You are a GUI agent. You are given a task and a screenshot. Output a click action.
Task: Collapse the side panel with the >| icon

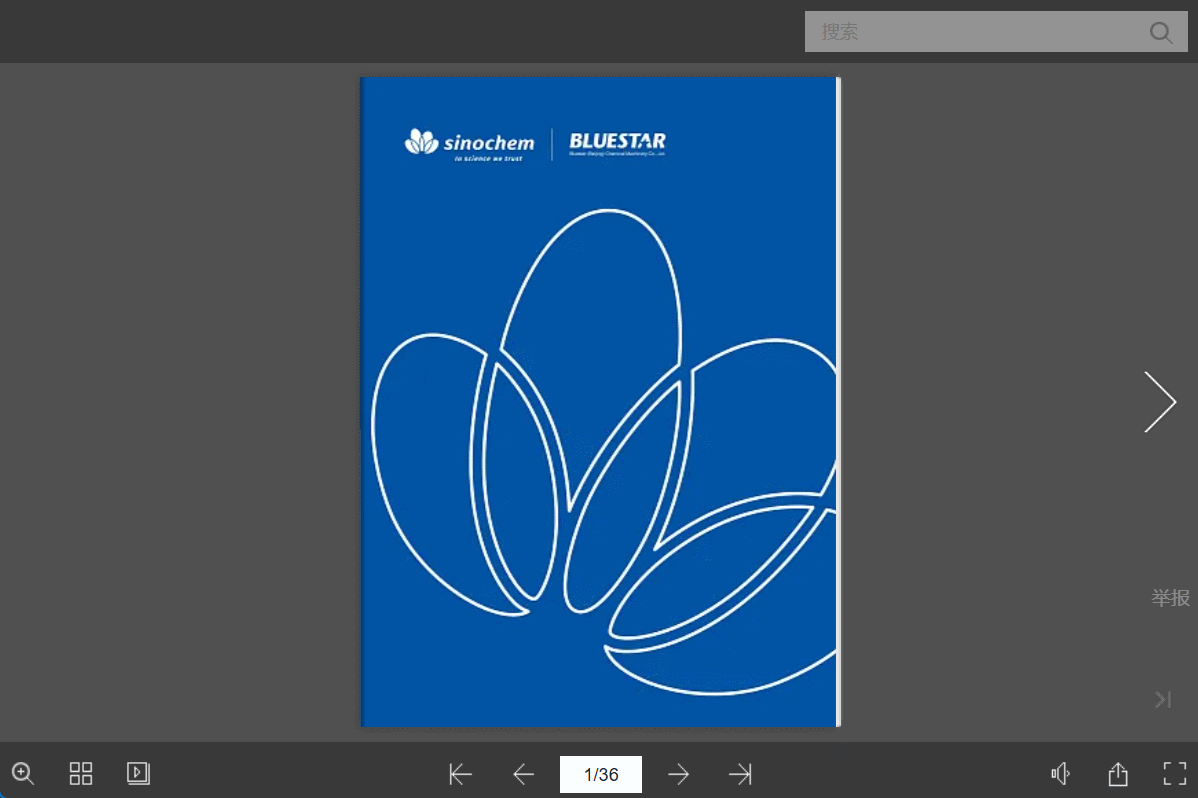pos(1163,700)
